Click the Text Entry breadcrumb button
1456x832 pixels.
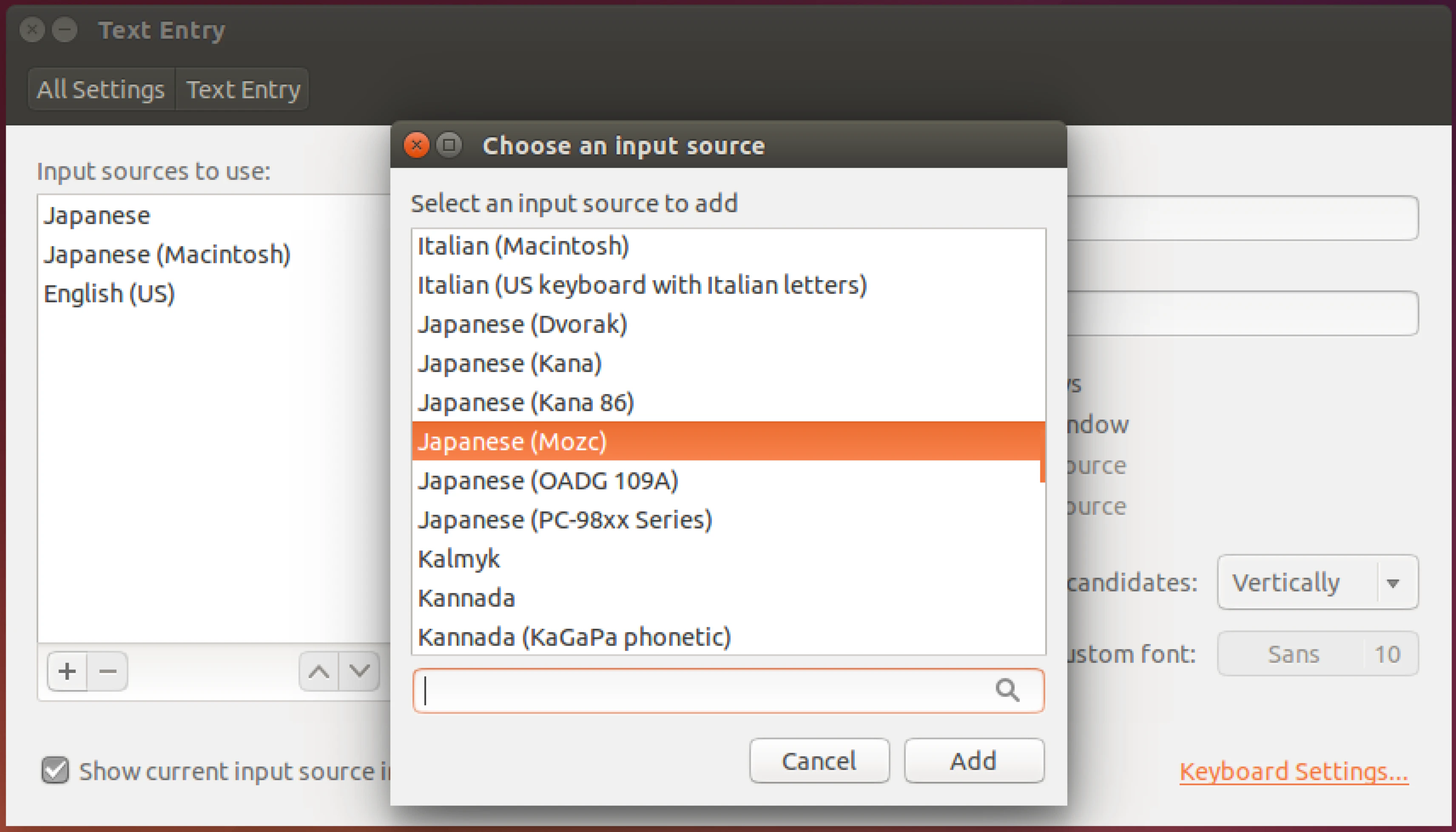coord(242,89)
